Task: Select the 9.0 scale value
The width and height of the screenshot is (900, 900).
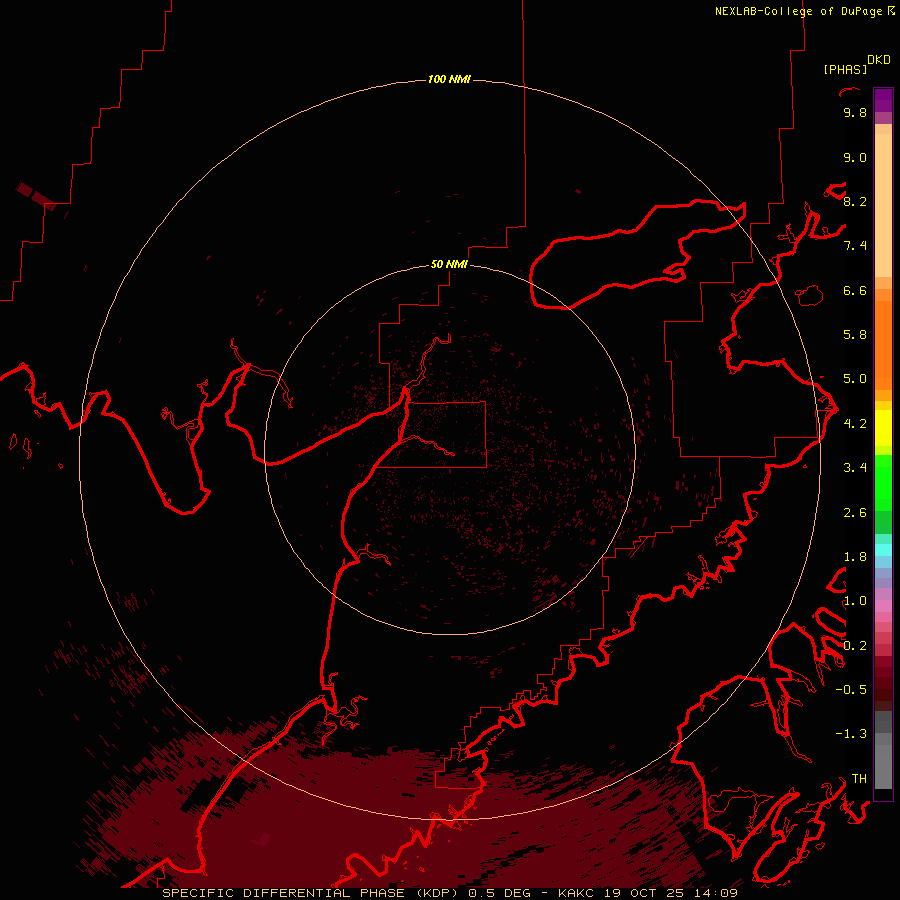Action: (x=855, y=157)
